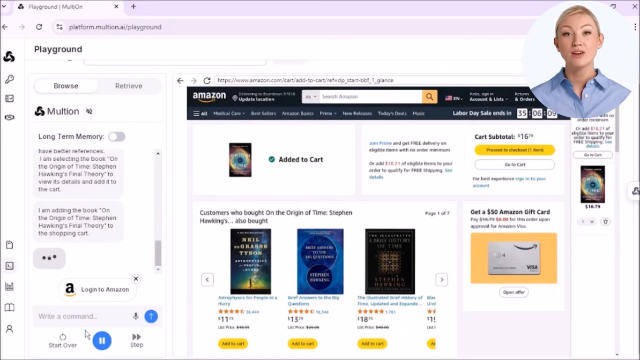The image size is (640, 360).
Task: Click the Go to Cart button under subtotal
Action: [x=514, y=164]
